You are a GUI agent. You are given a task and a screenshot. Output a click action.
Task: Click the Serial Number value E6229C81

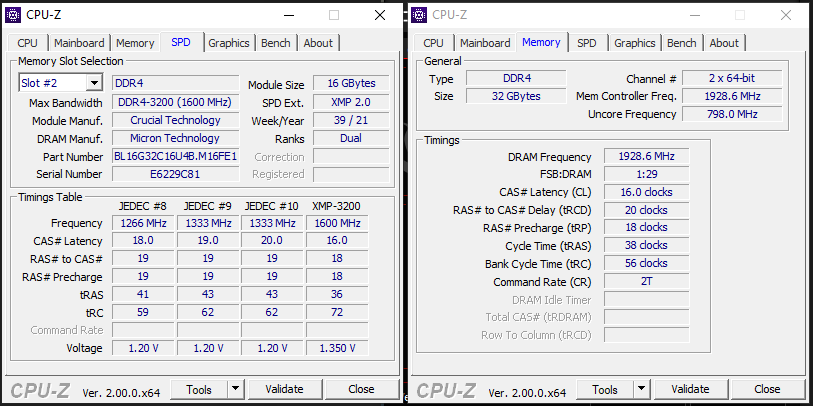[176, 174]
